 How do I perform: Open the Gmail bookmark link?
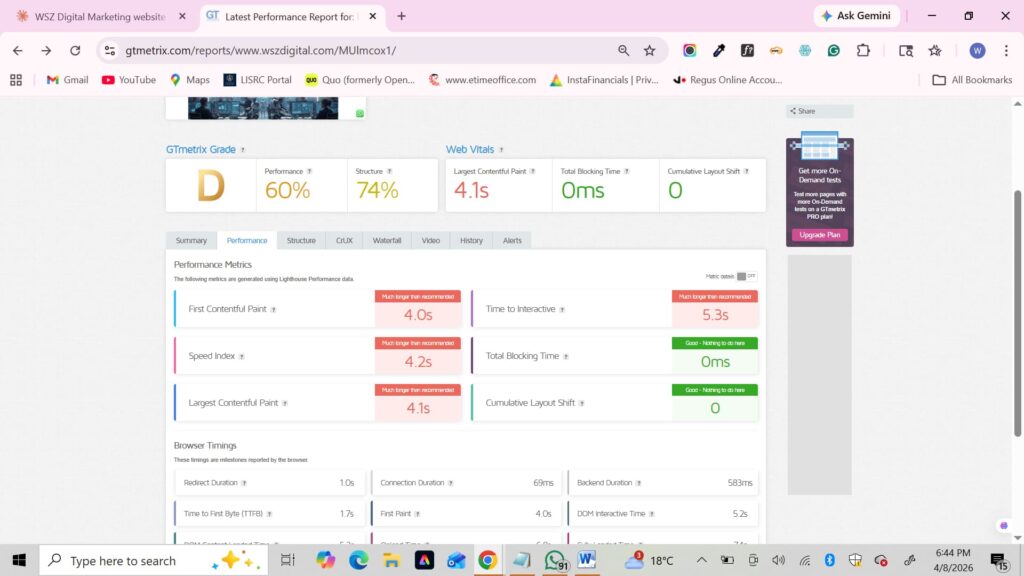[x=66, y=79]
